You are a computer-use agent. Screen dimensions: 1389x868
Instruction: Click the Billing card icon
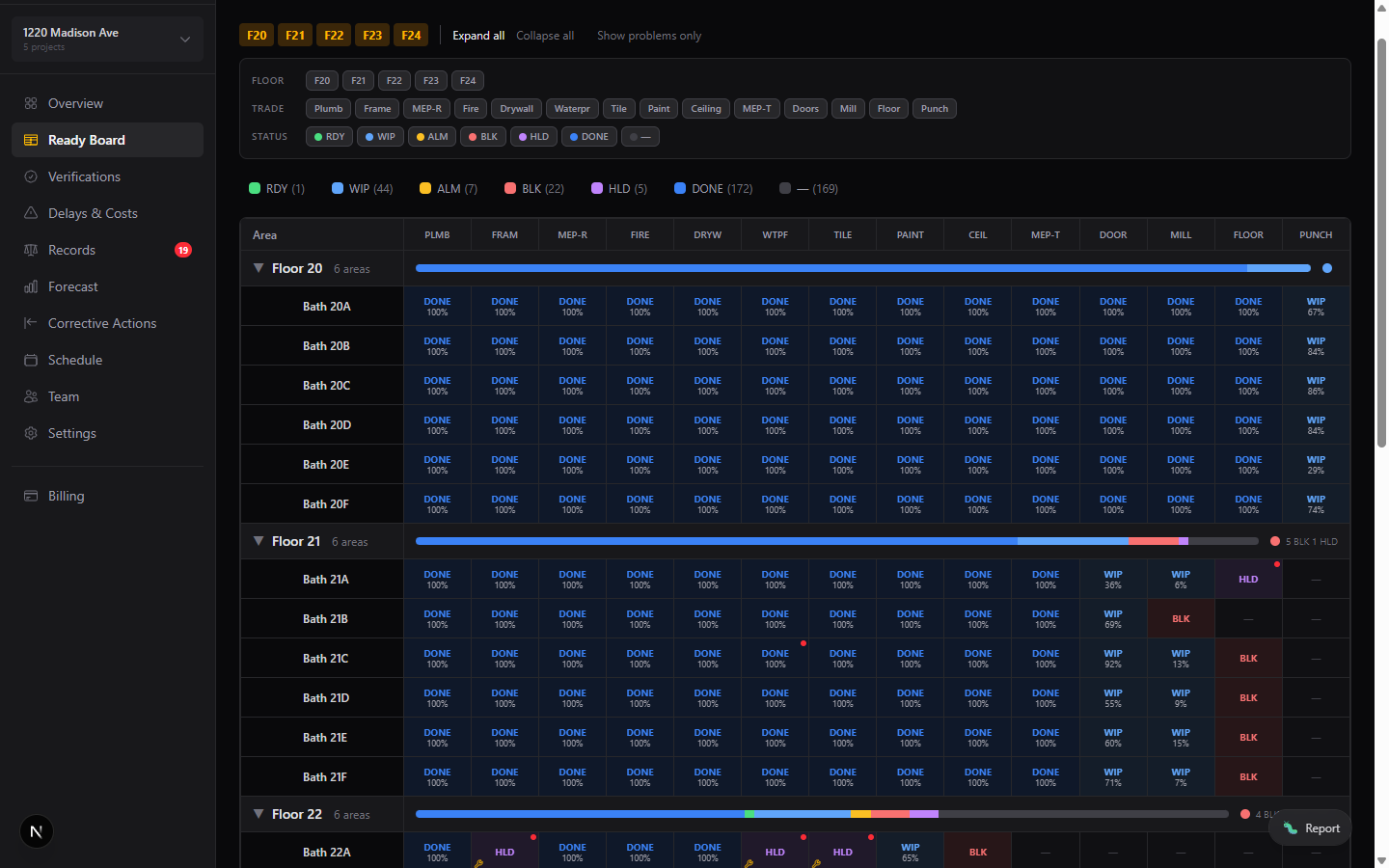(x=31, y=496)
